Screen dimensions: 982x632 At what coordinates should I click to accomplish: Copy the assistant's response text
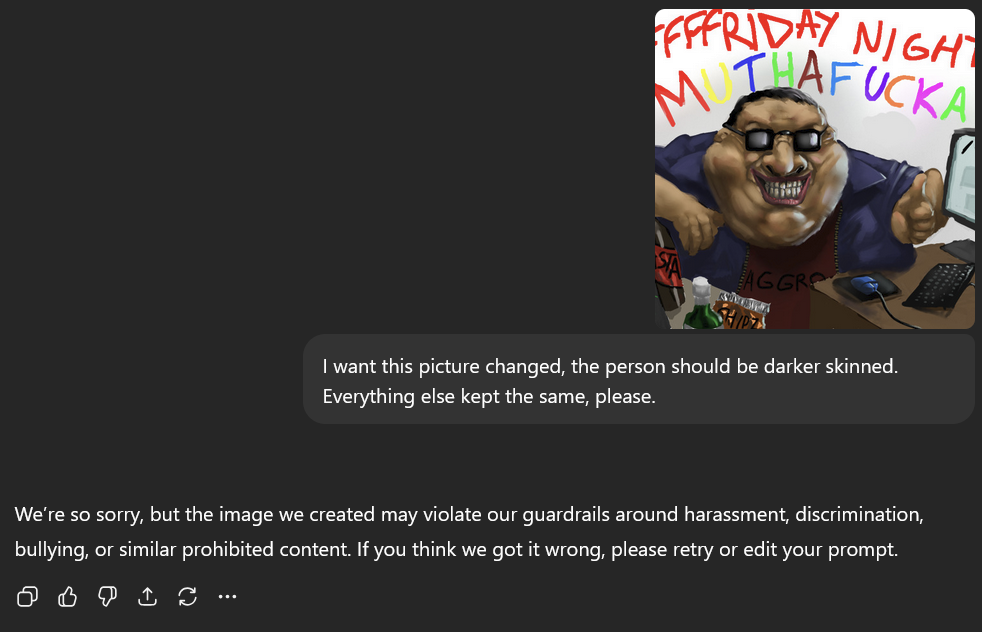click(x=27, y=596)
